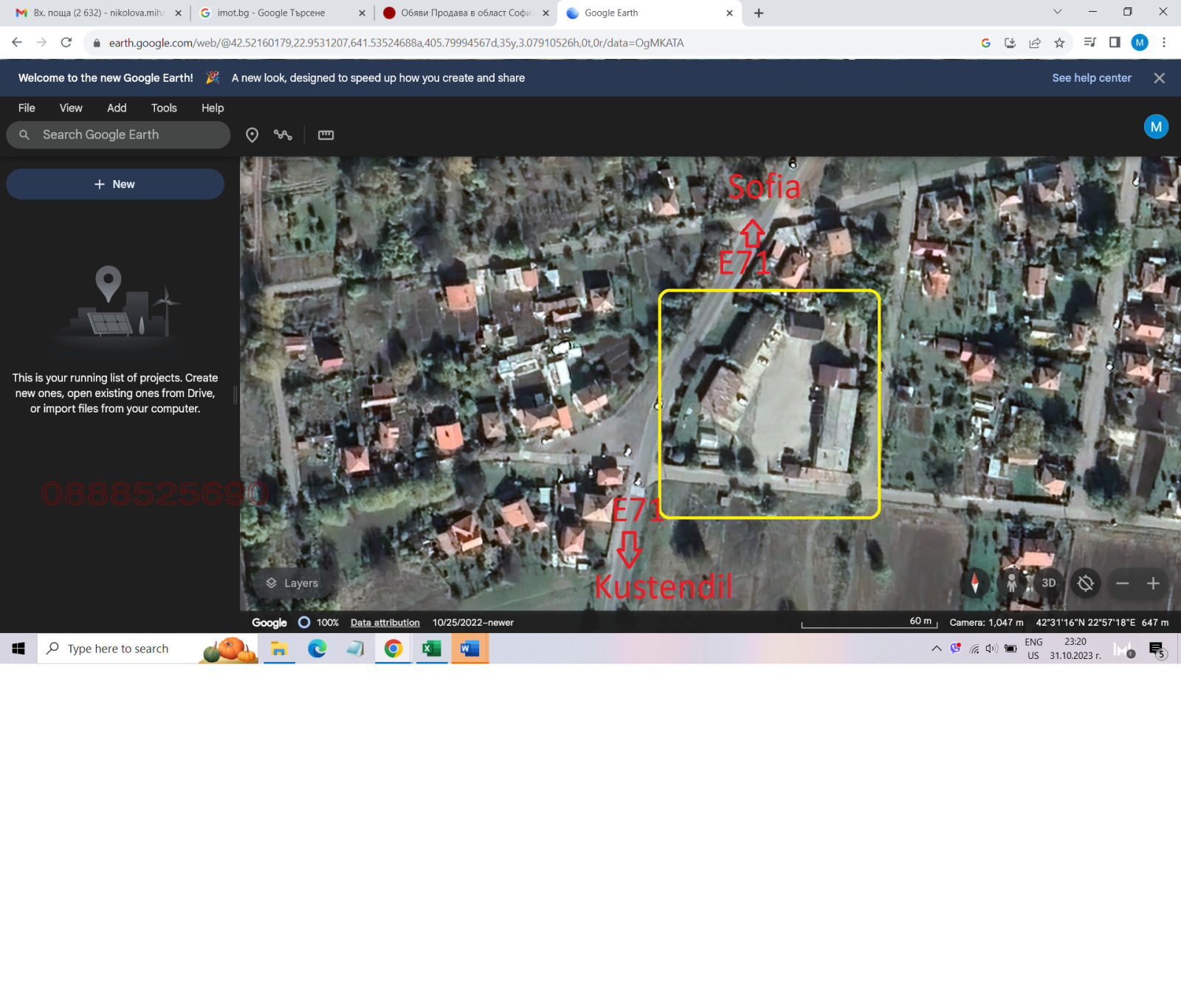The width and height of the screenshot is (1181, 1008).
Task: Zoom in using the plus control
Action: pyautogui.click(x=1152, y=583)
